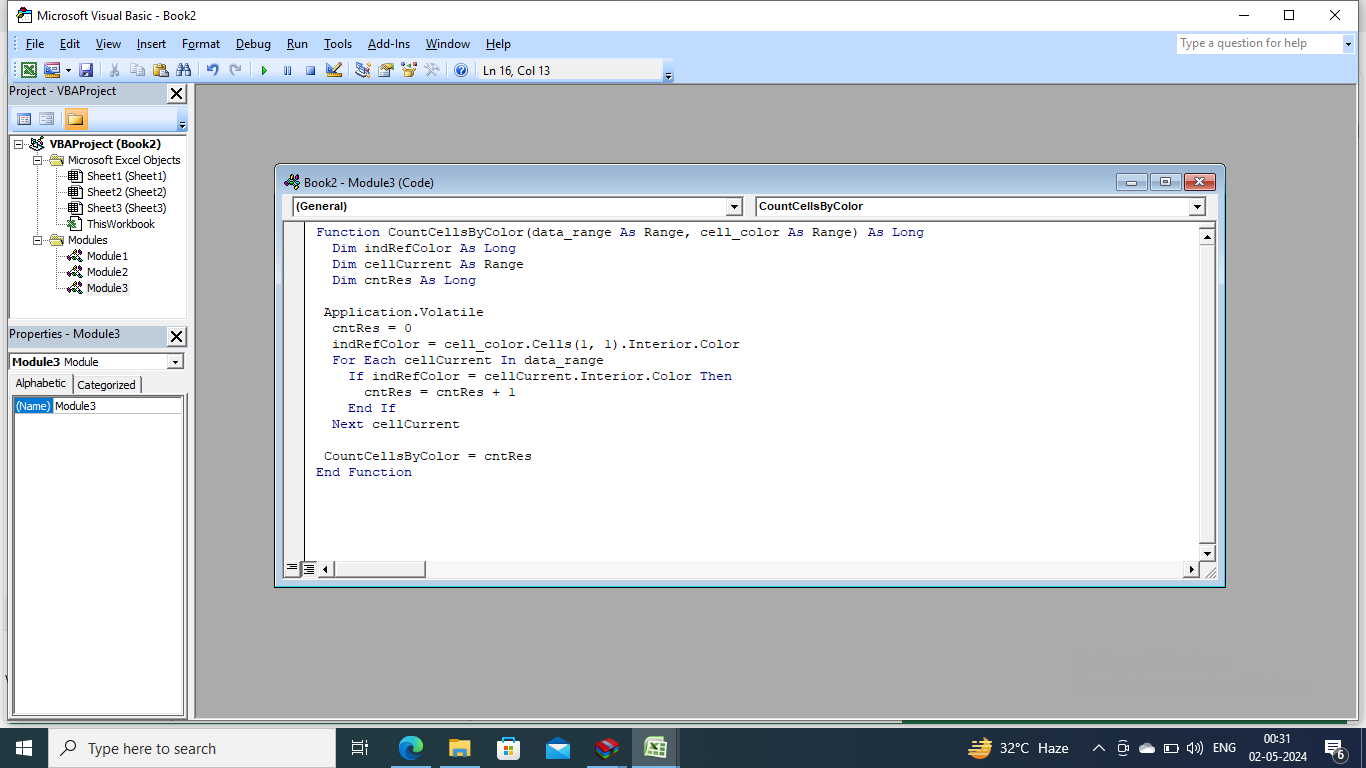
Task: Open the Edit menu
Action: [70, 44]
